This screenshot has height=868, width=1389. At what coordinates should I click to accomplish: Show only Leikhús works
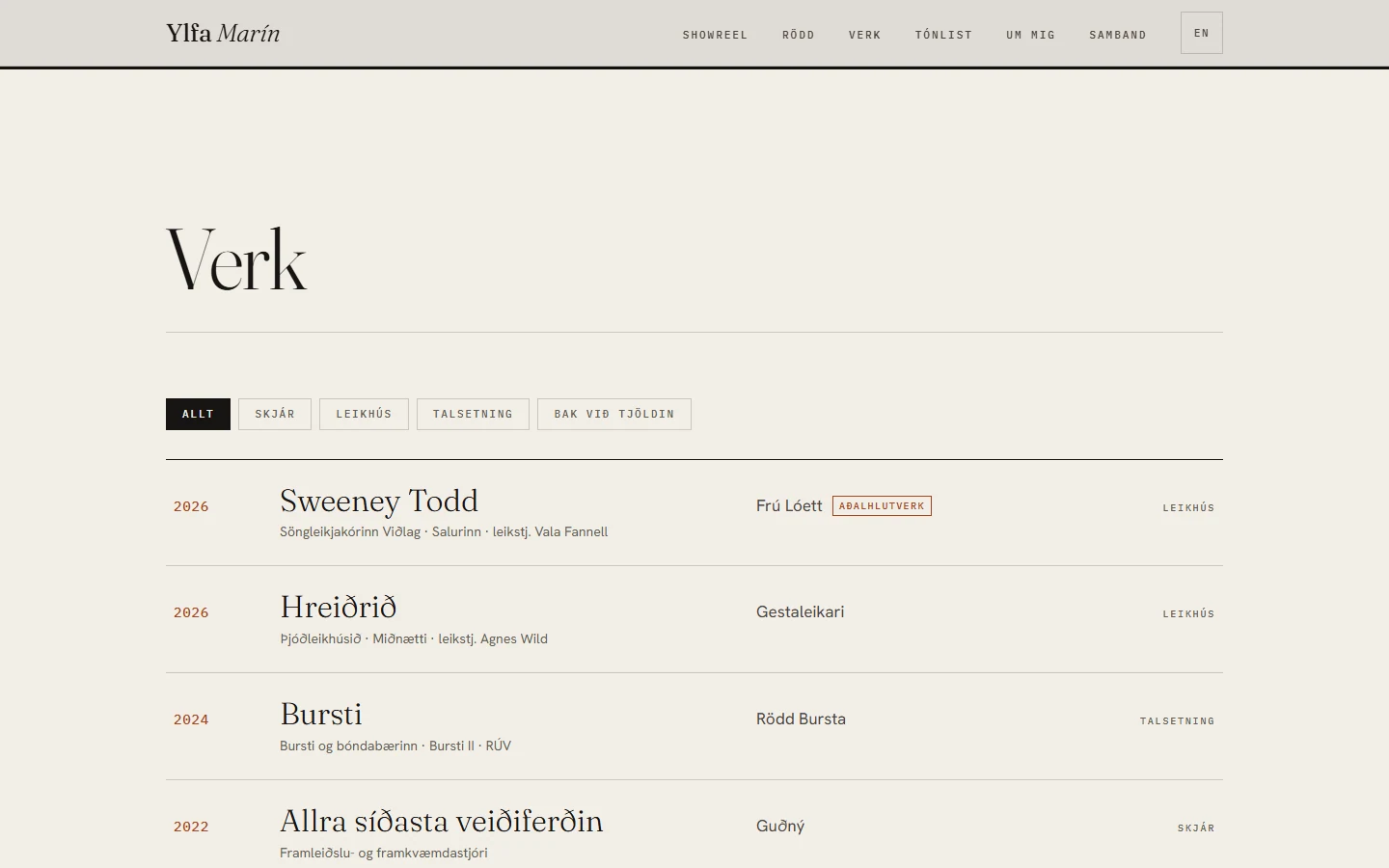[x=364, y=414]
